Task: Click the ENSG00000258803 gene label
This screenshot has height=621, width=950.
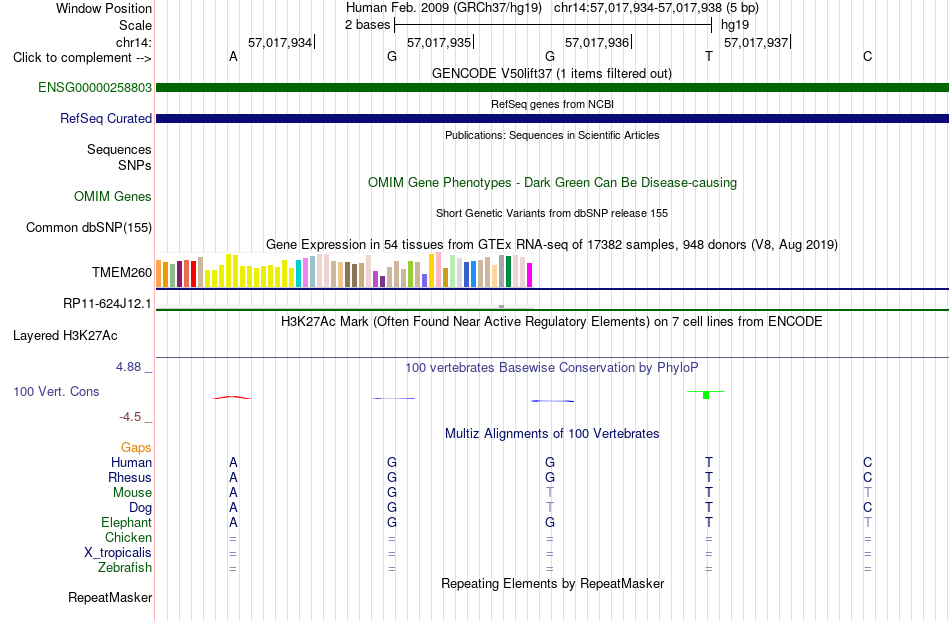Action: (95, 87)
